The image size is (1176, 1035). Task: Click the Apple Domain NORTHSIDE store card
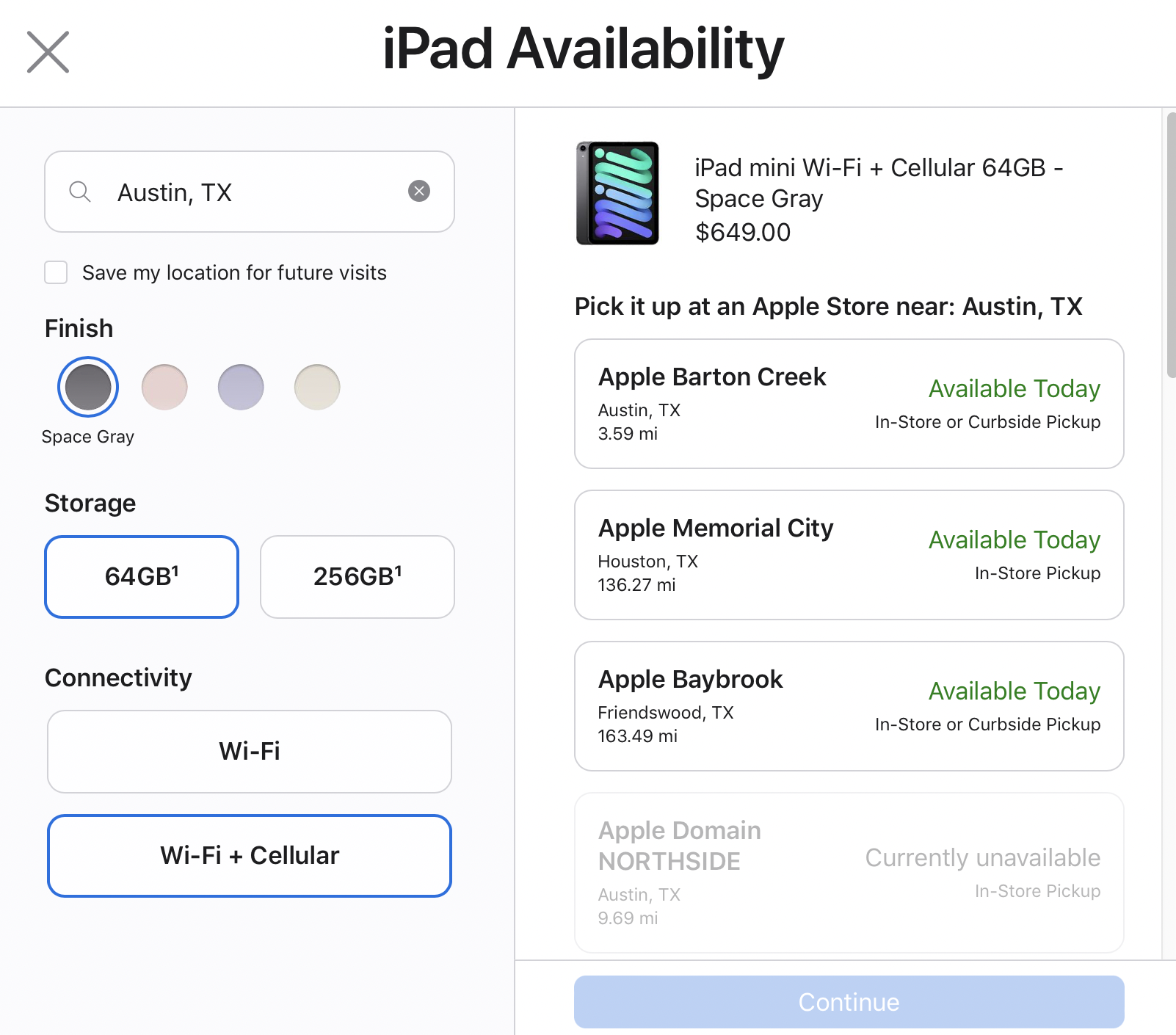849,873
